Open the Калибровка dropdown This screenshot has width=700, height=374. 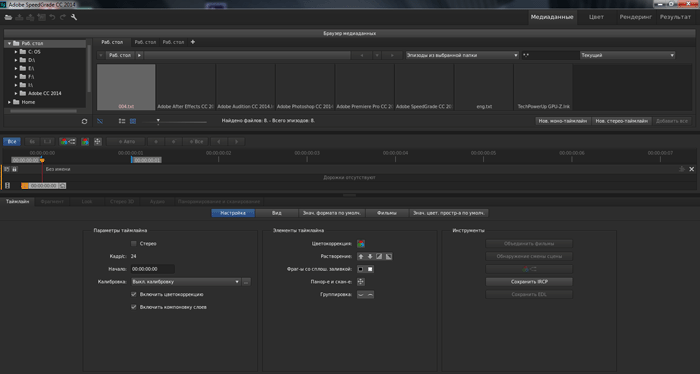point(186,282)
